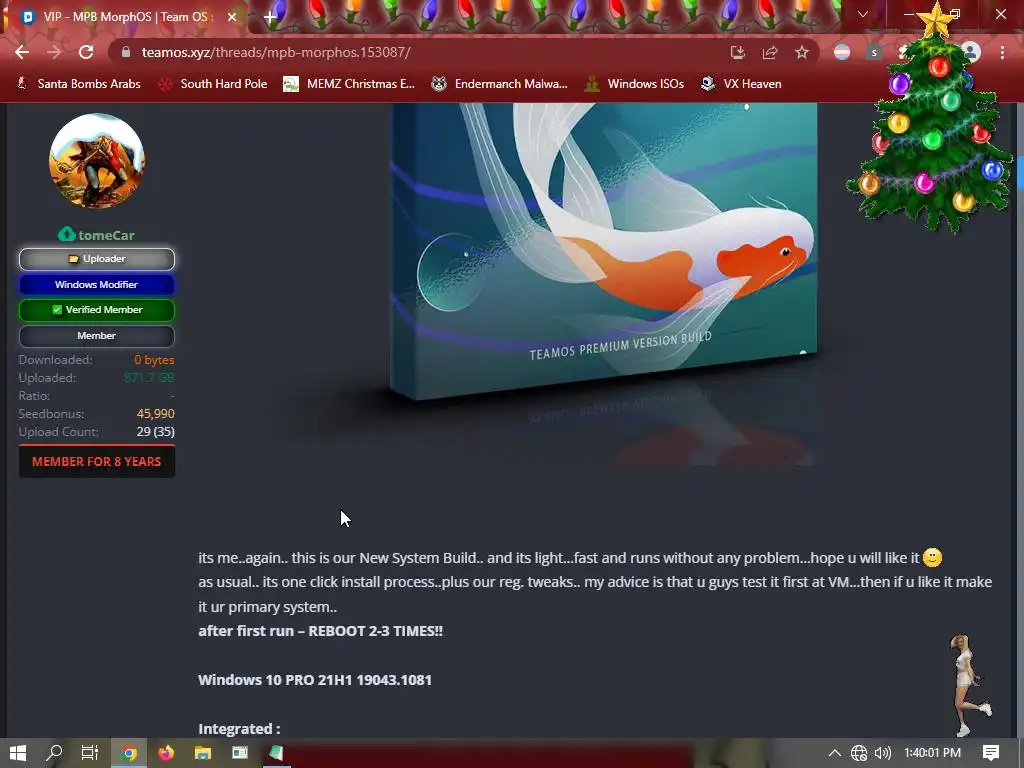Click the address bar URL field
Image resolution: width=1024 pixels, height=768 pixels.
(x=418, y=52)
